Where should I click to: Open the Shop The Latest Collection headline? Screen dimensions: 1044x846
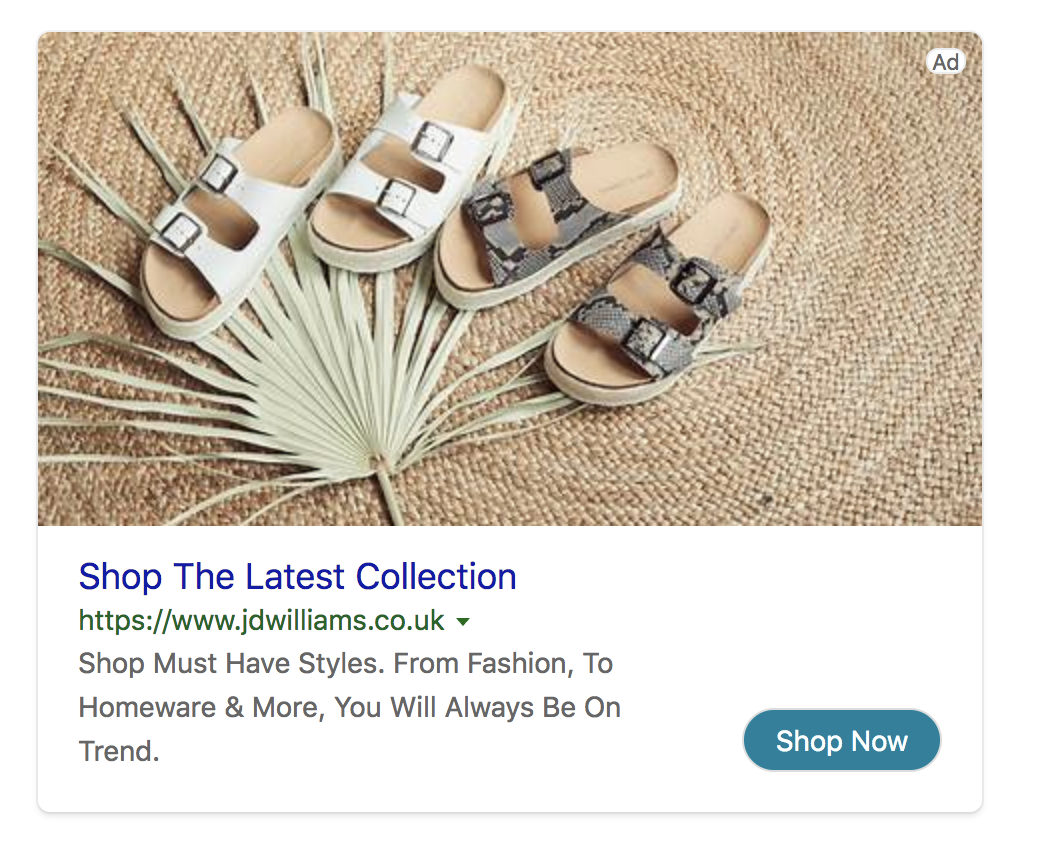coord(298,576)
